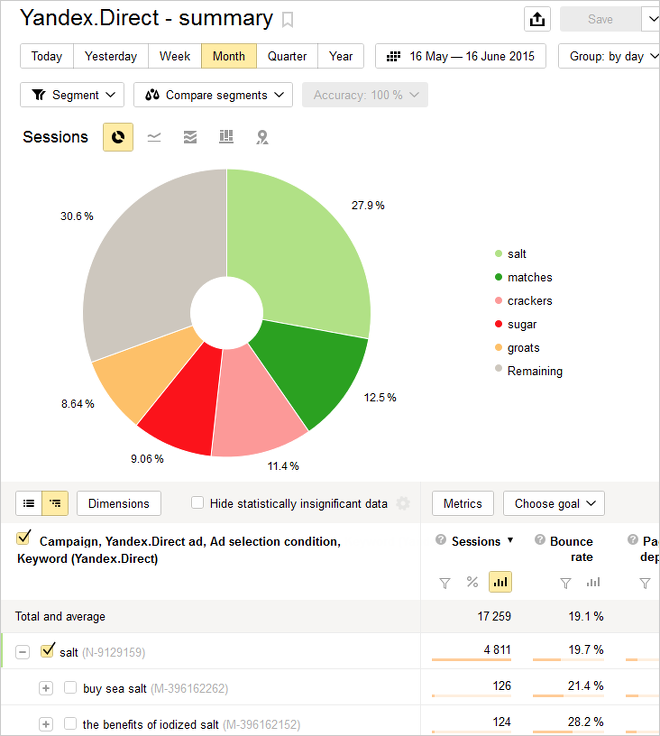Open the Segment dropdown
The image size is (660, 736).
(x=72, y=95)
